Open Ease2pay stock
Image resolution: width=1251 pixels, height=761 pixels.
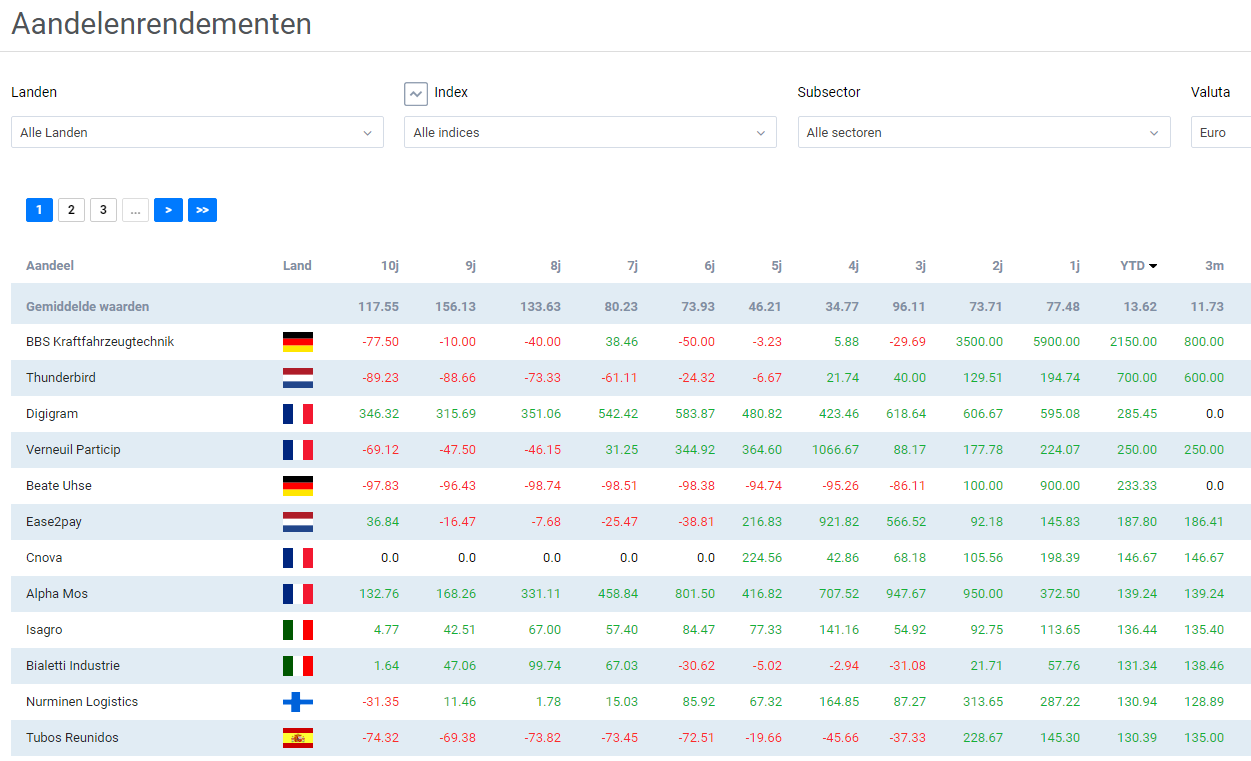click(x=56, y=522)
